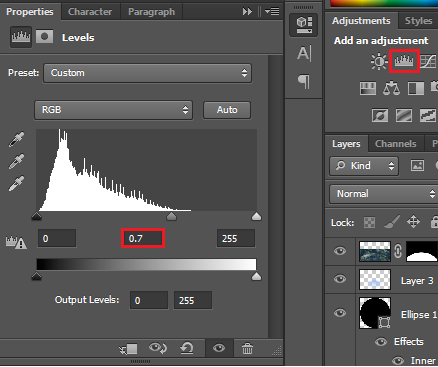Add a Color Balance adjustment
This screenshot has width=438, height=367.
[391, 88]
